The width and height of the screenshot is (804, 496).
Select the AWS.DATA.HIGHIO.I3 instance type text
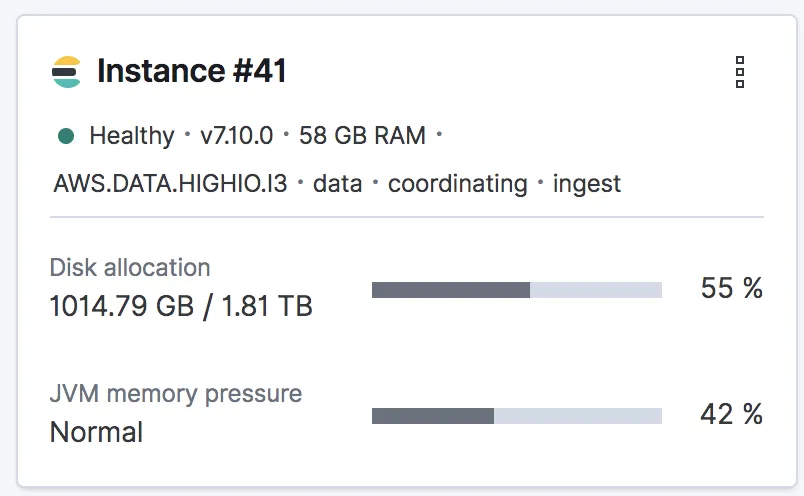tap(171, 184)
